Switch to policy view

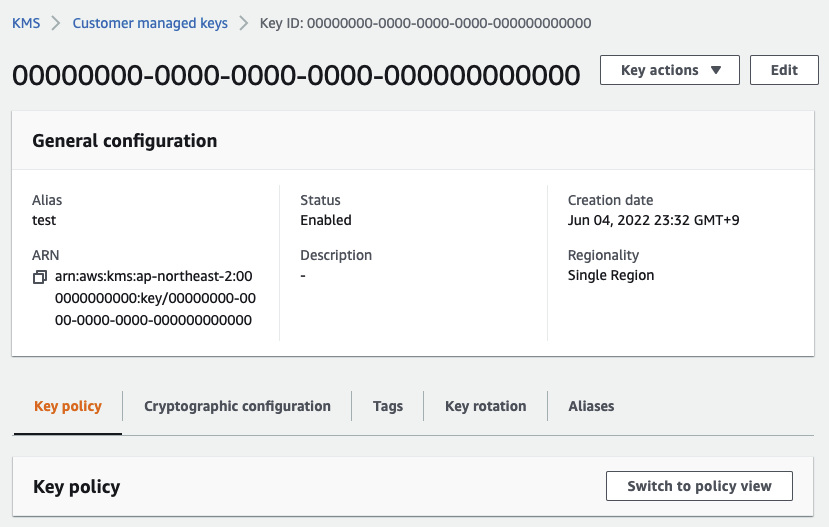click(699, 486)
